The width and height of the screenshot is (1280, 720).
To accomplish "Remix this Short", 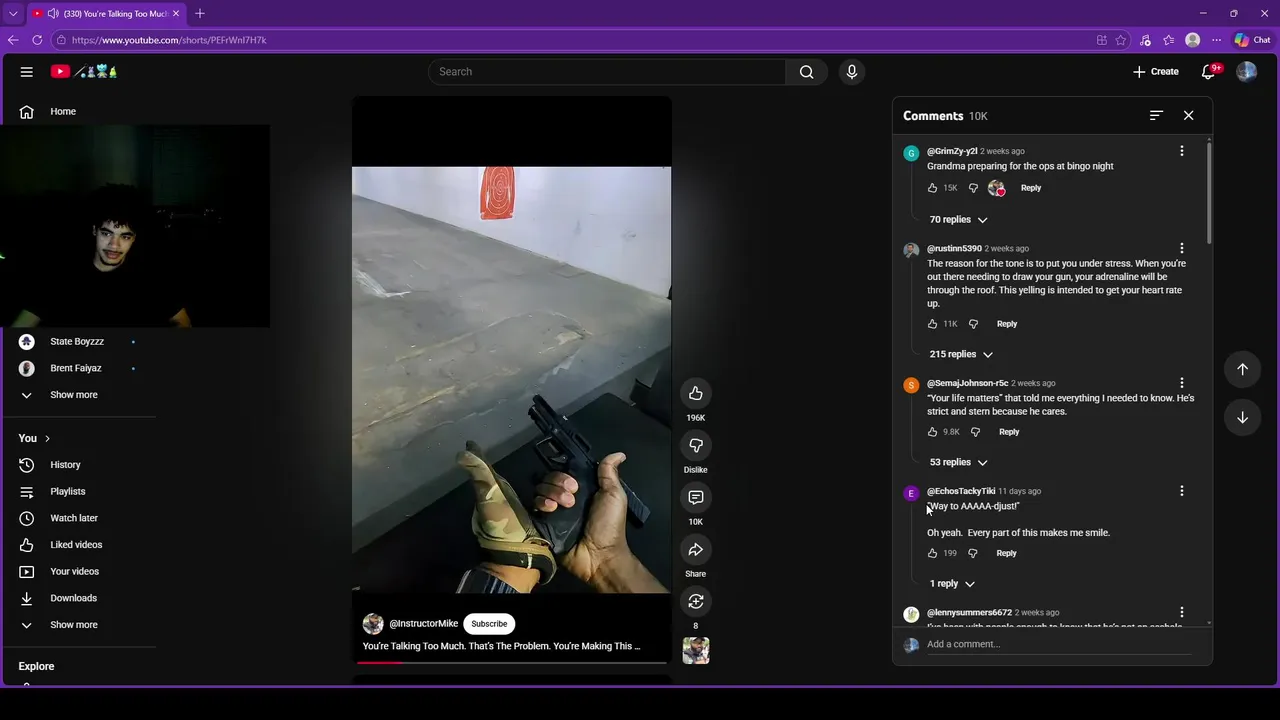I will tap(696, 602).
